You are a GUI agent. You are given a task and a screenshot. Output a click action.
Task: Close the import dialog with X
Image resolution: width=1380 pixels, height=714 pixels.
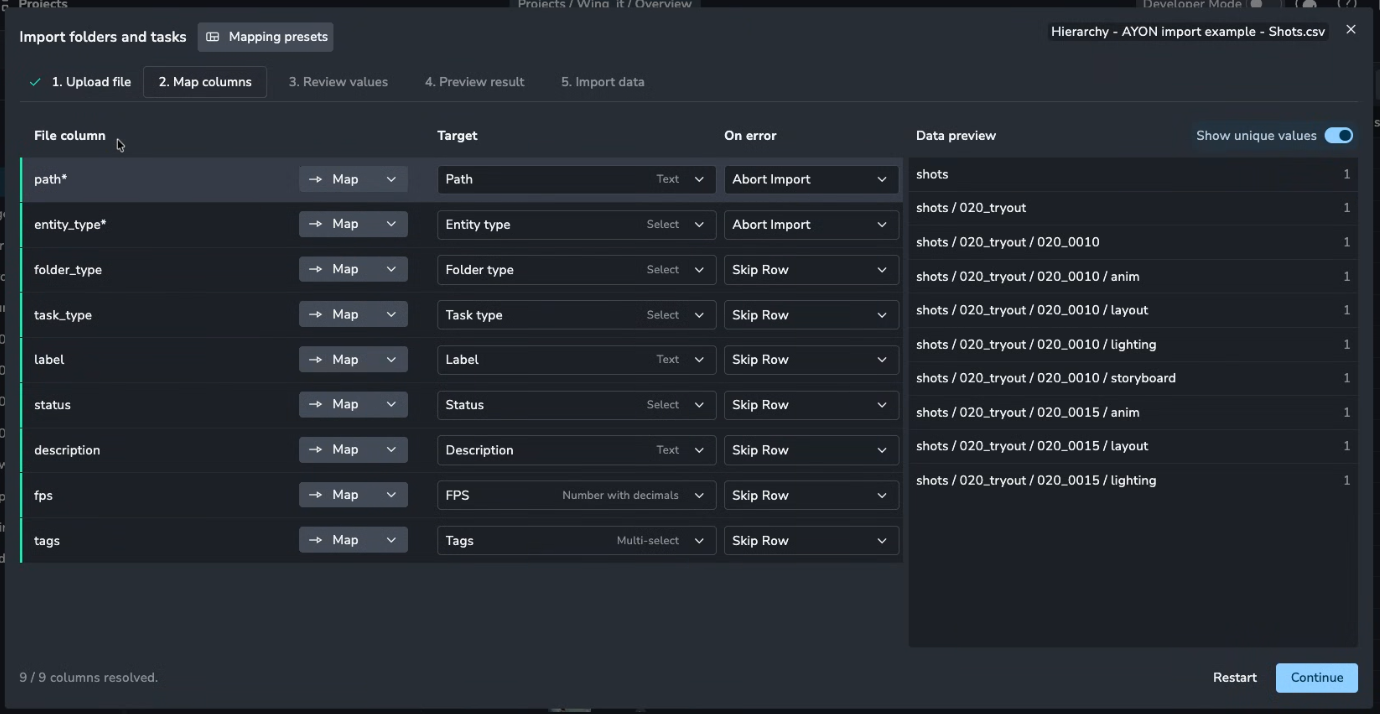pos(1351,30)
